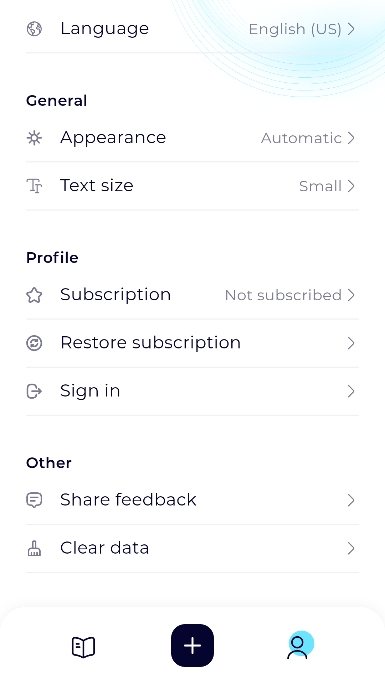Open the Not subscribed status
385x684 pixels.
(x=290, y=295)
